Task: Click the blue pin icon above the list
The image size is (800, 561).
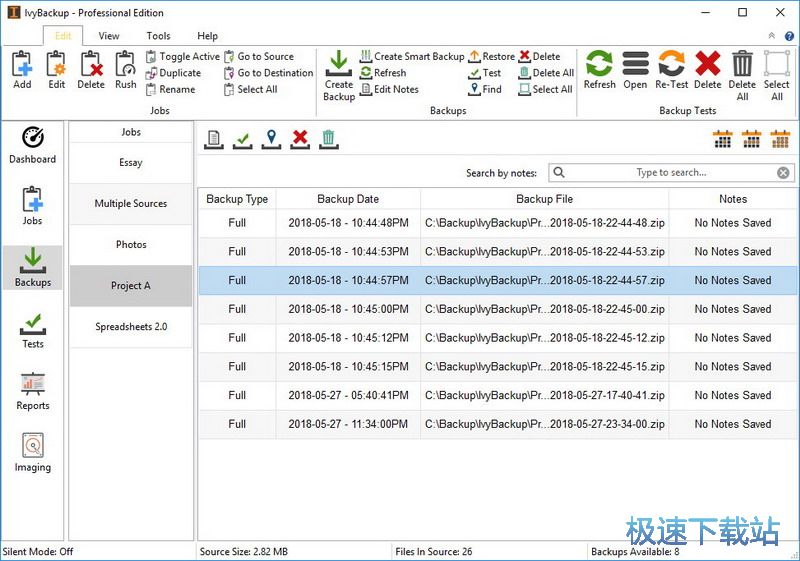Action: [x=271, y=139]
